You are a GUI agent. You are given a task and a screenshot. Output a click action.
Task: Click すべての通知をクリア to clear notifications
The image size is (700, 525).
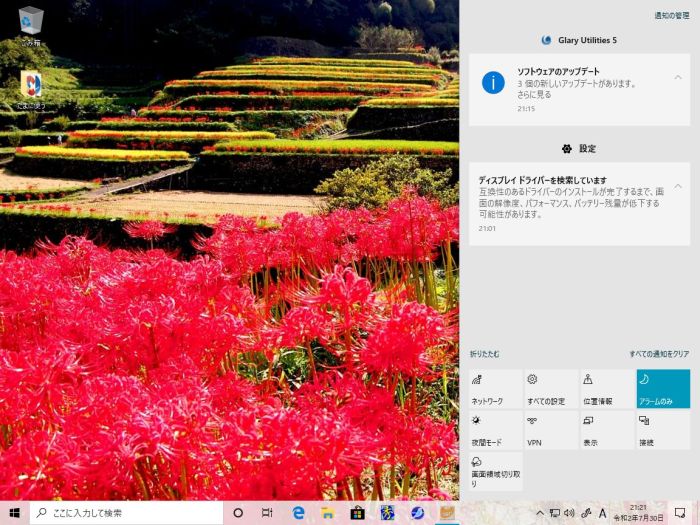pos(659,354)
